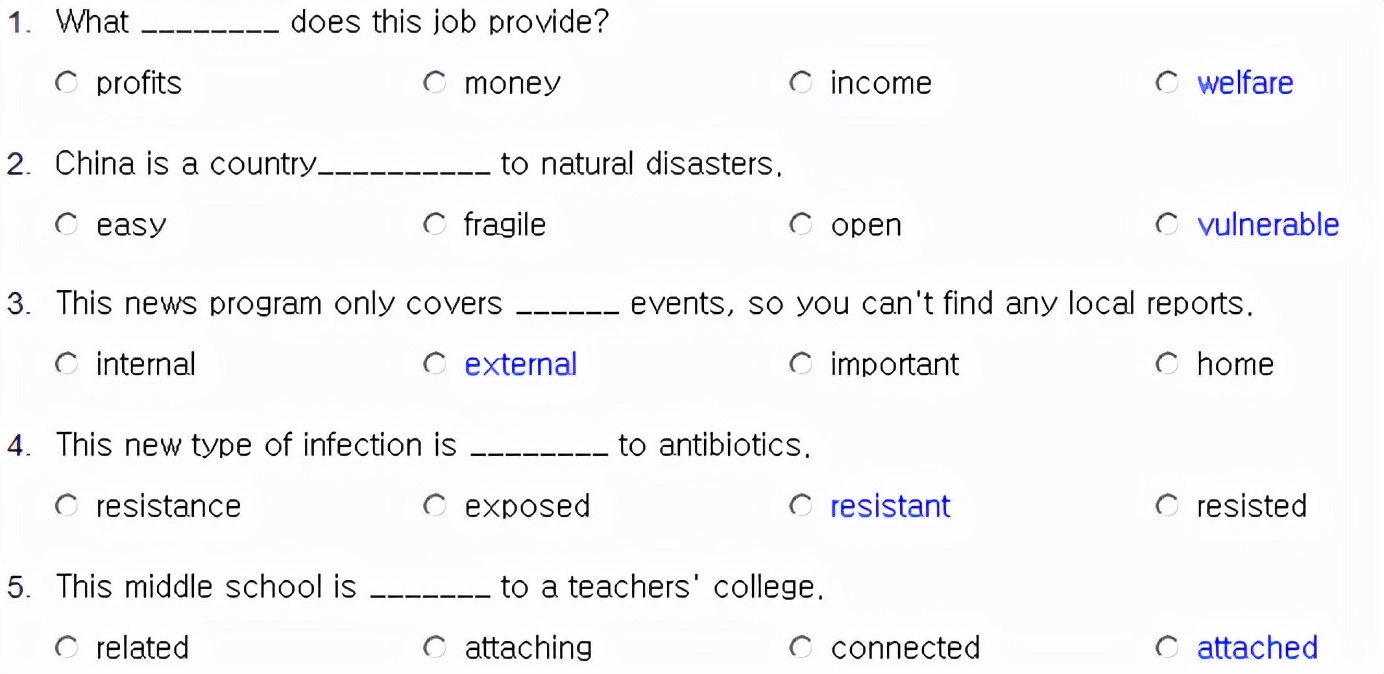1384x674 pixels.
Task: Select 'exposed' for question 4
Action: (x=434, y=506)
